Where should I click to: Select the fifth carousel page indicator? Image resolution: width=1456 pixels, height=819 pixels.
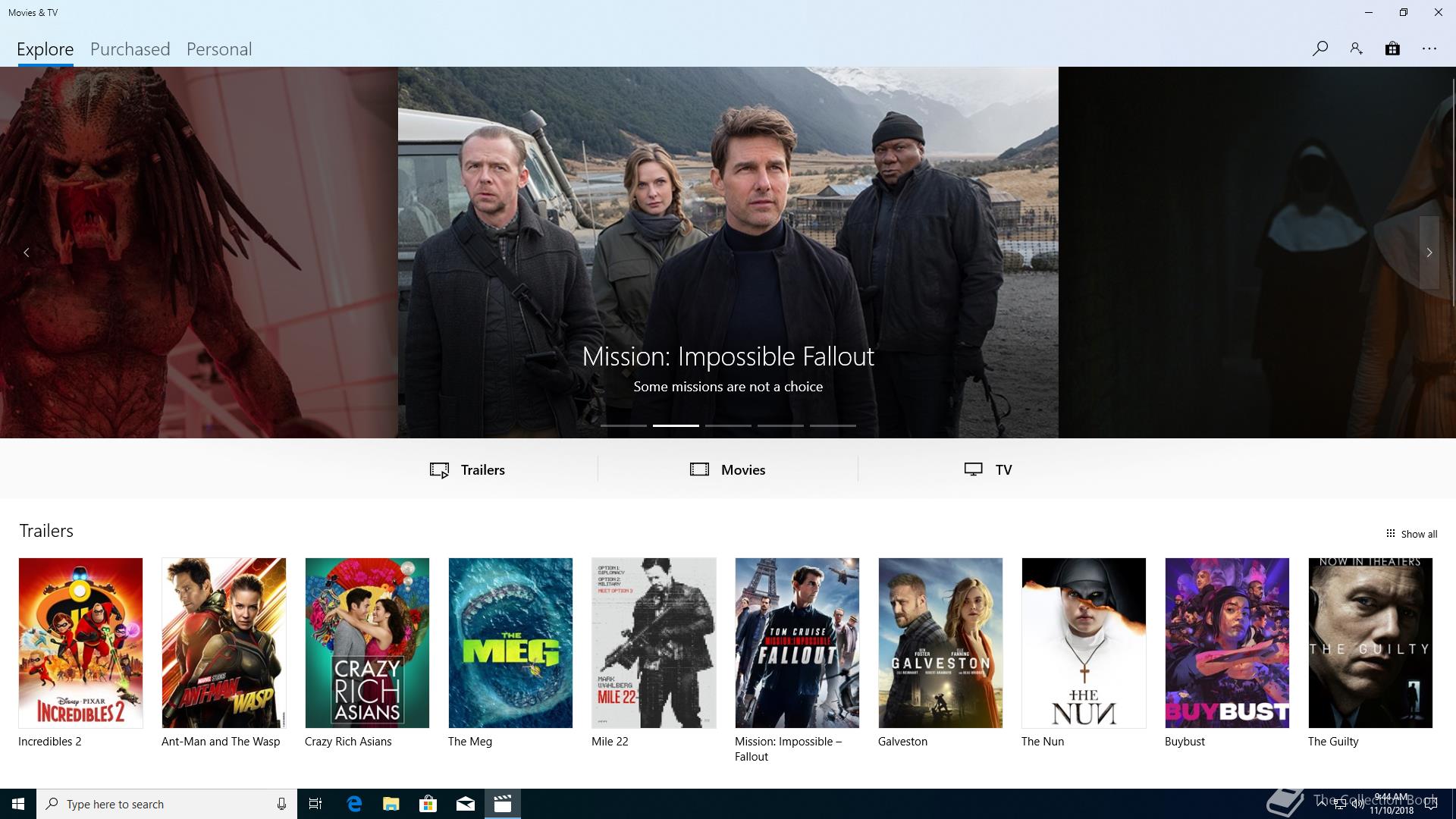click(x=833, y=425)
